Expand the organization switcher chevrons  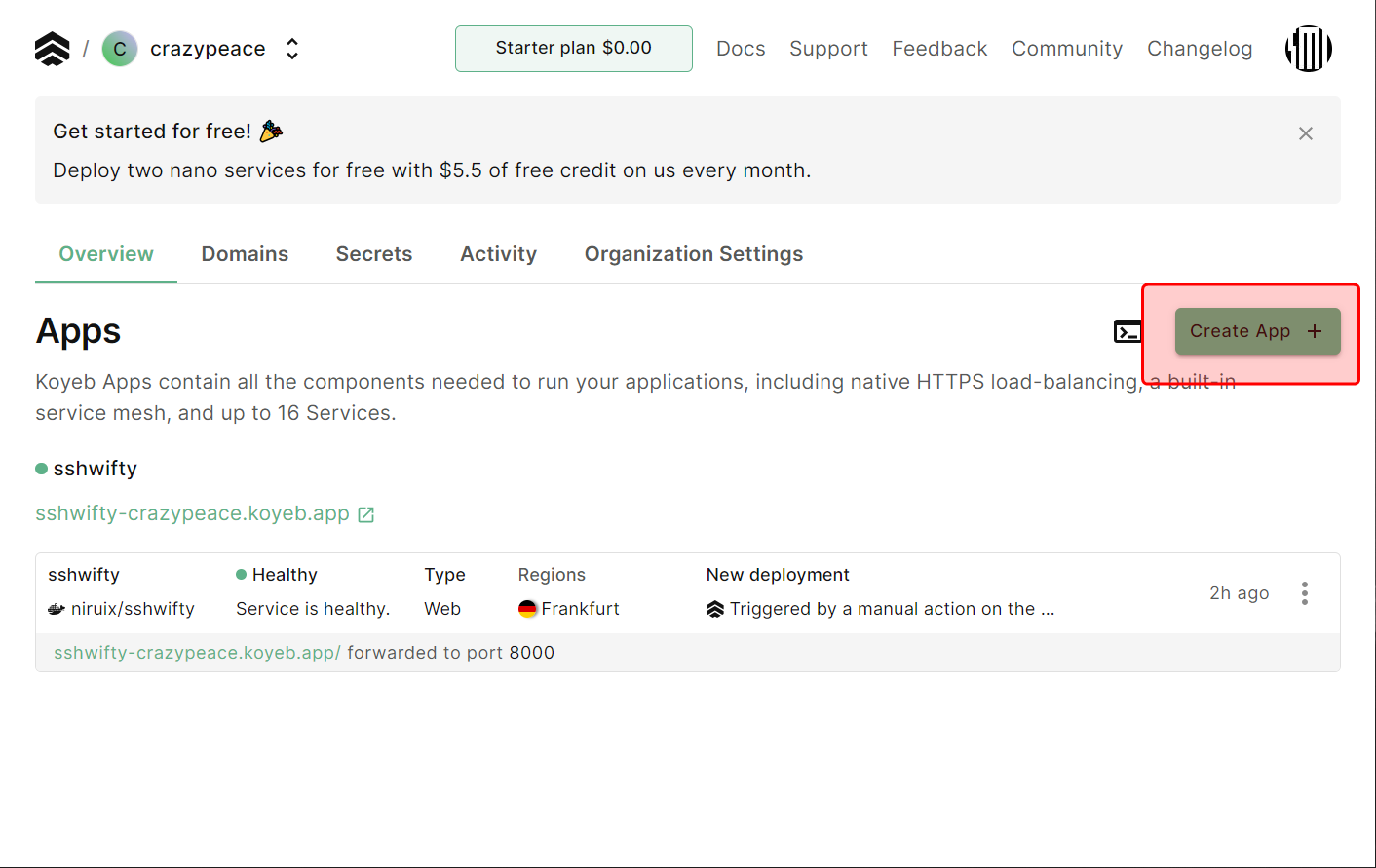(292, 49)
